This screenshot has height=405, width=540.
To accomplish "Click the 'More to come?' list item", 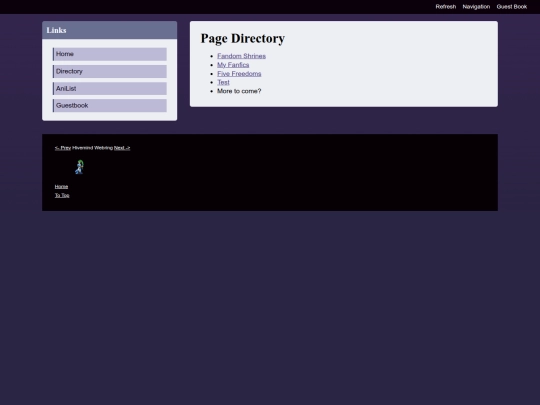I will [239, 91].
